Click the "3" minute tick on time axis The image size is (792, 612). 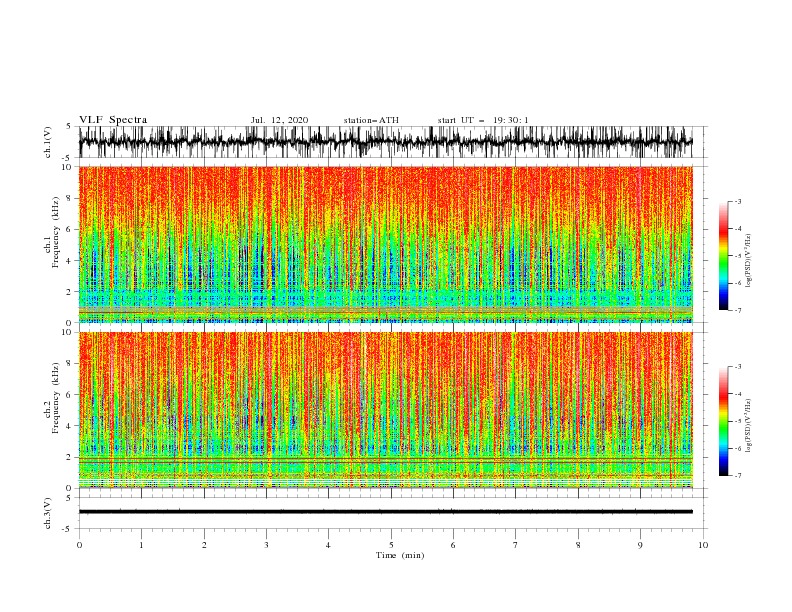tap(266, 545)
